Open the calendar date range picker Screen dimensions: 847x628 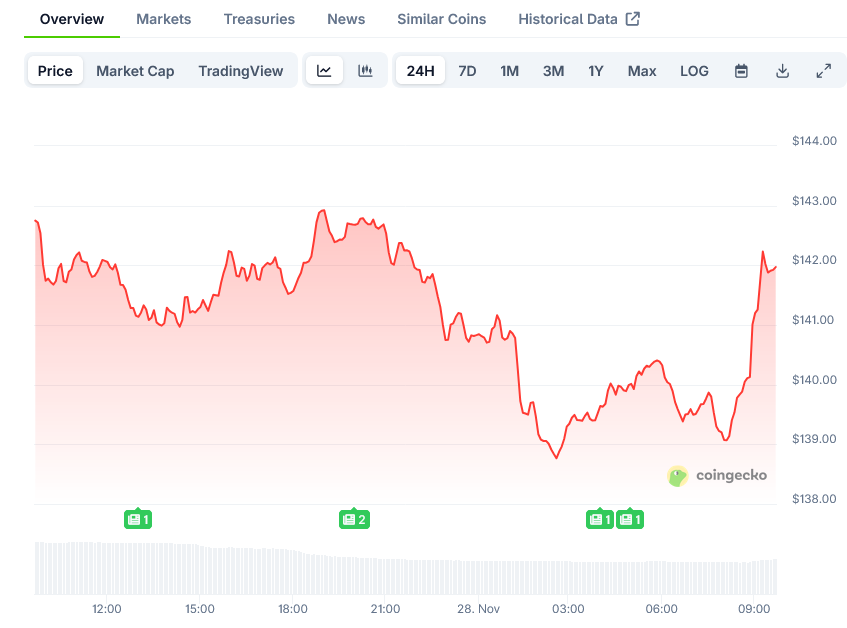(x=741, y=71)
